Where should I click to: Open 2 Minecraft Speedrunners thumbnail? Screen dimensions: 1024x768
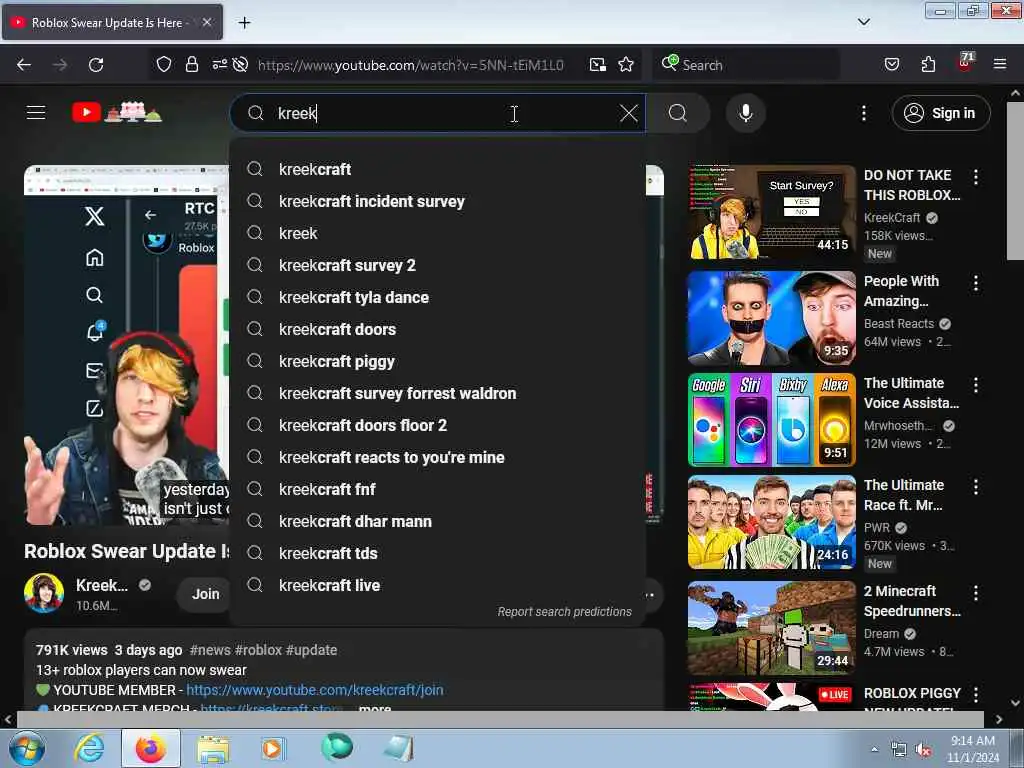(x=771, y=628)
